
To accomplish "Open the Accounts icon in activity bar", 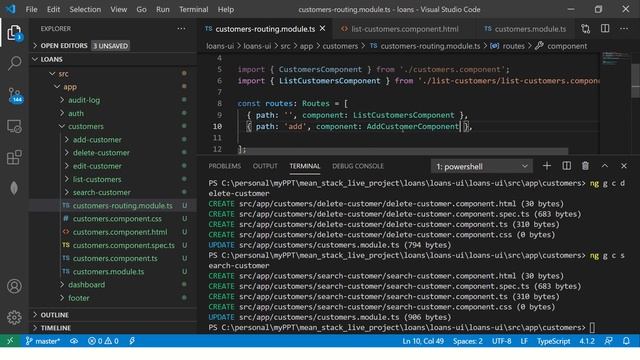I will pyautogui.click(x=14, y=286).
